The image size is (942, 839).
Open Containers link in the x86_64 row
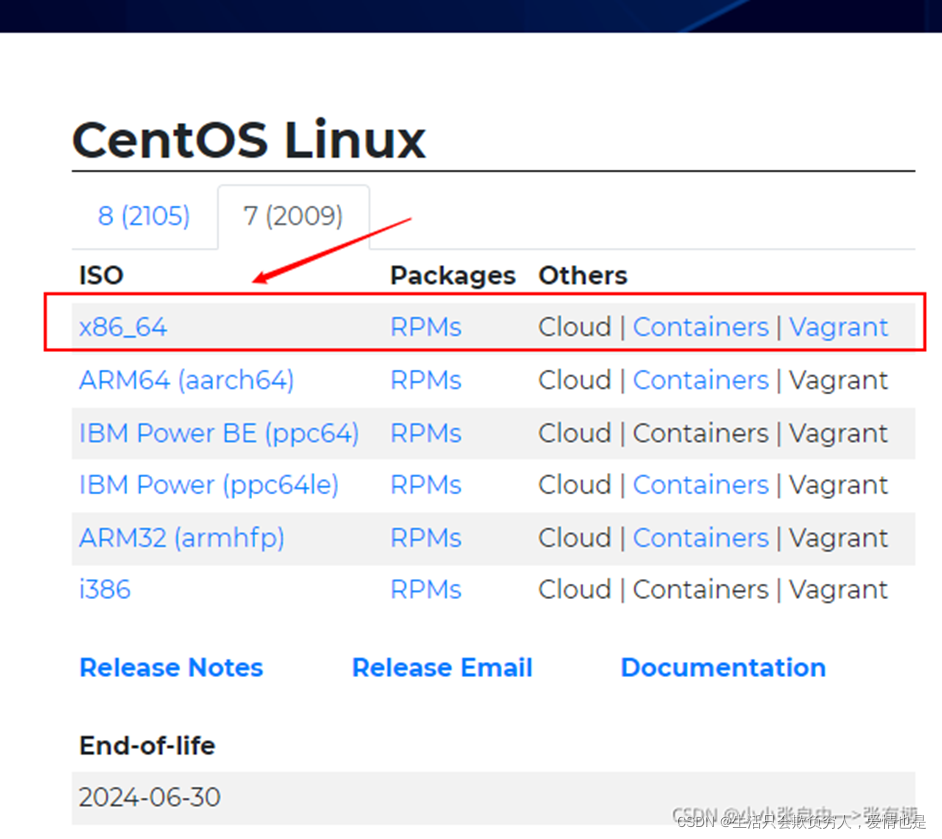click(x=700, y=327)
